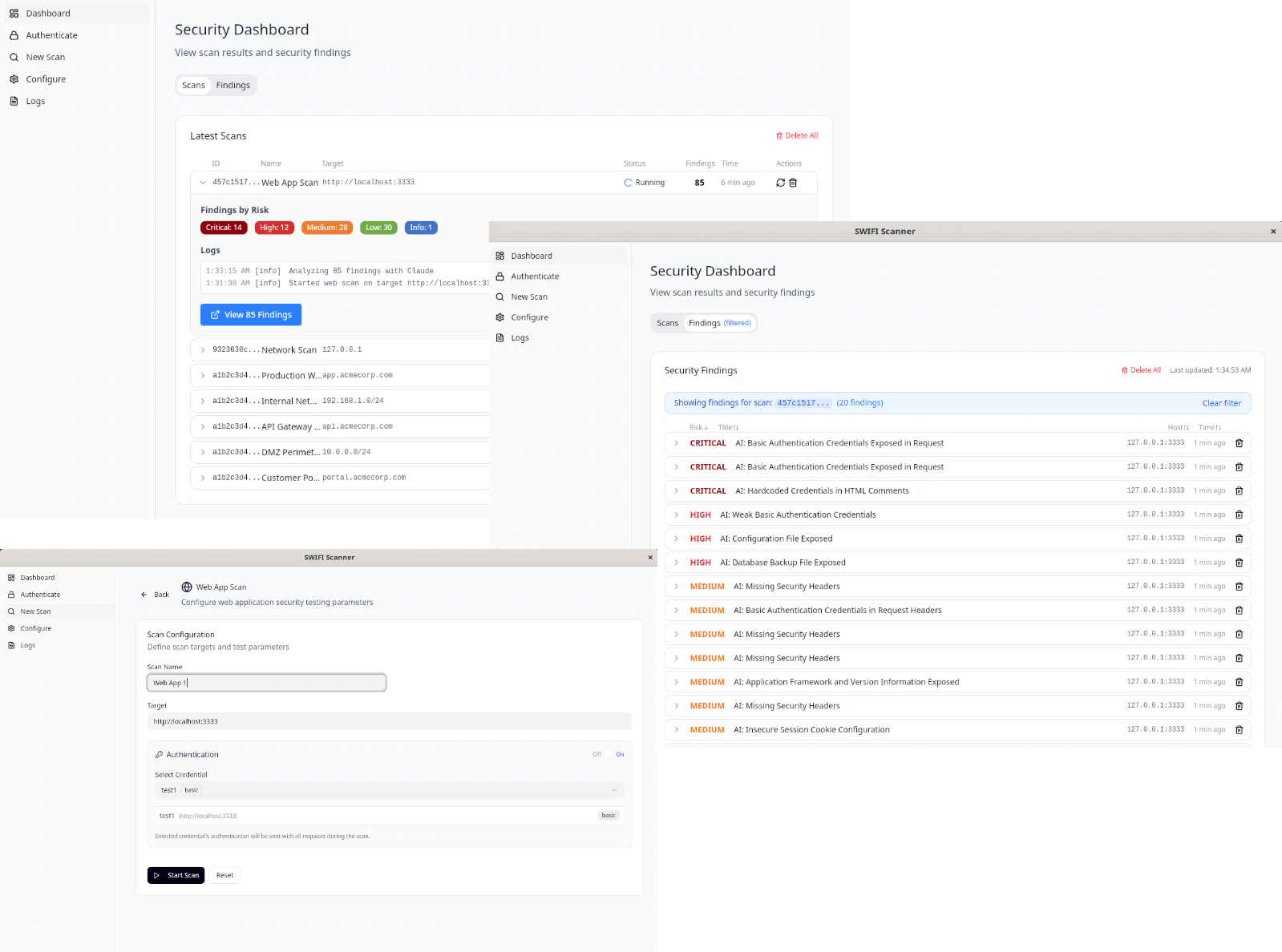Click the trash icon in Web App Scan row
This screenshot has width=1282, height=952.
click(793, 183)
